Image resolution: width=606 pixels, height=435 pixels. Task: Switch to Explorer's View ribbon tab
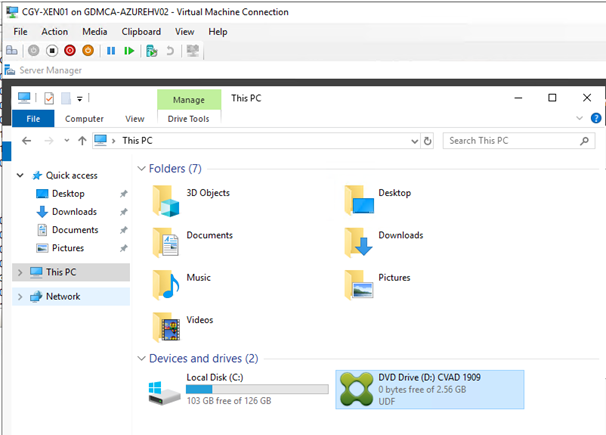135,119
